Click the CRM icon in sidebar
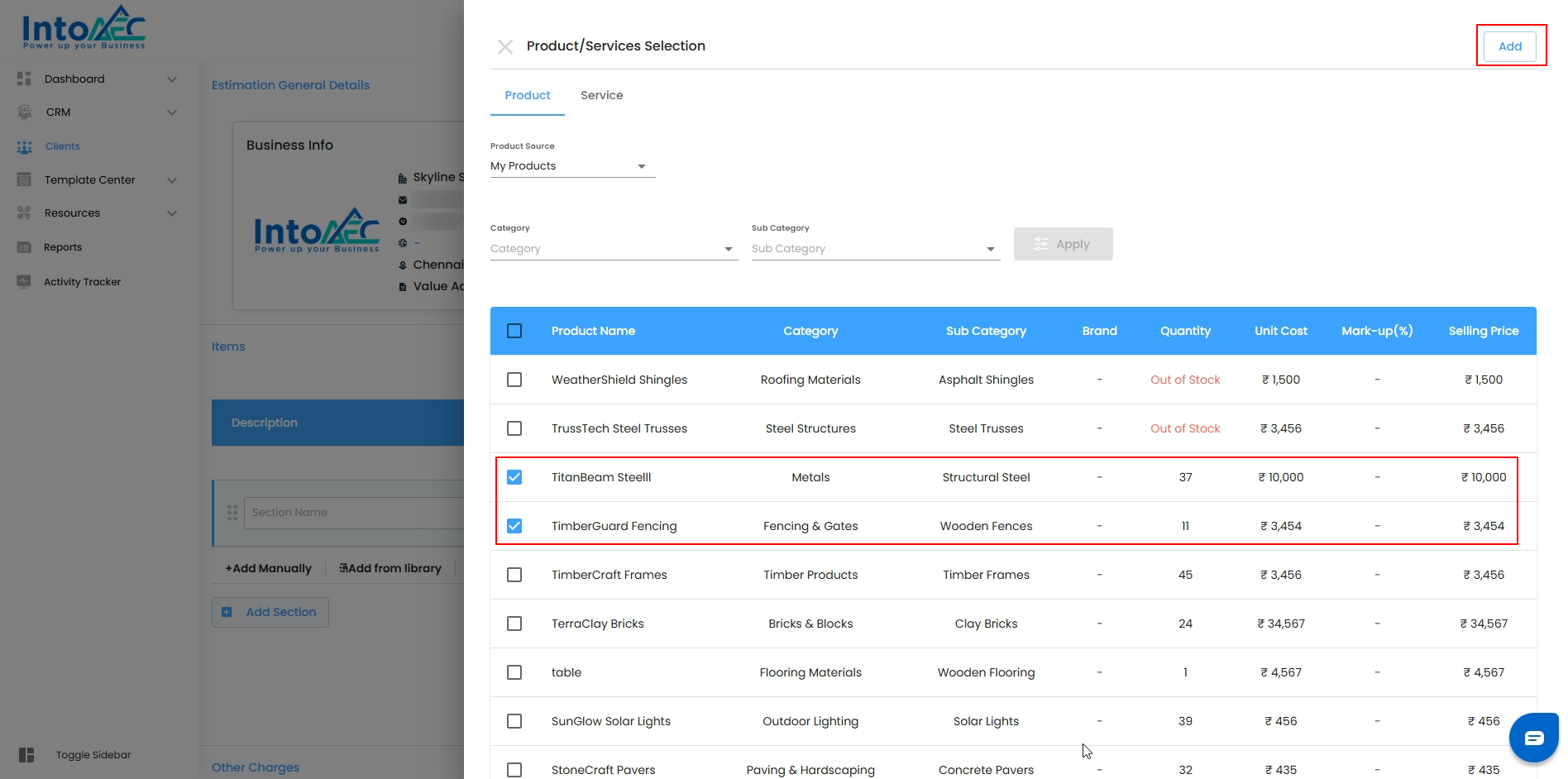1568x779 pixels. [24, 112]
